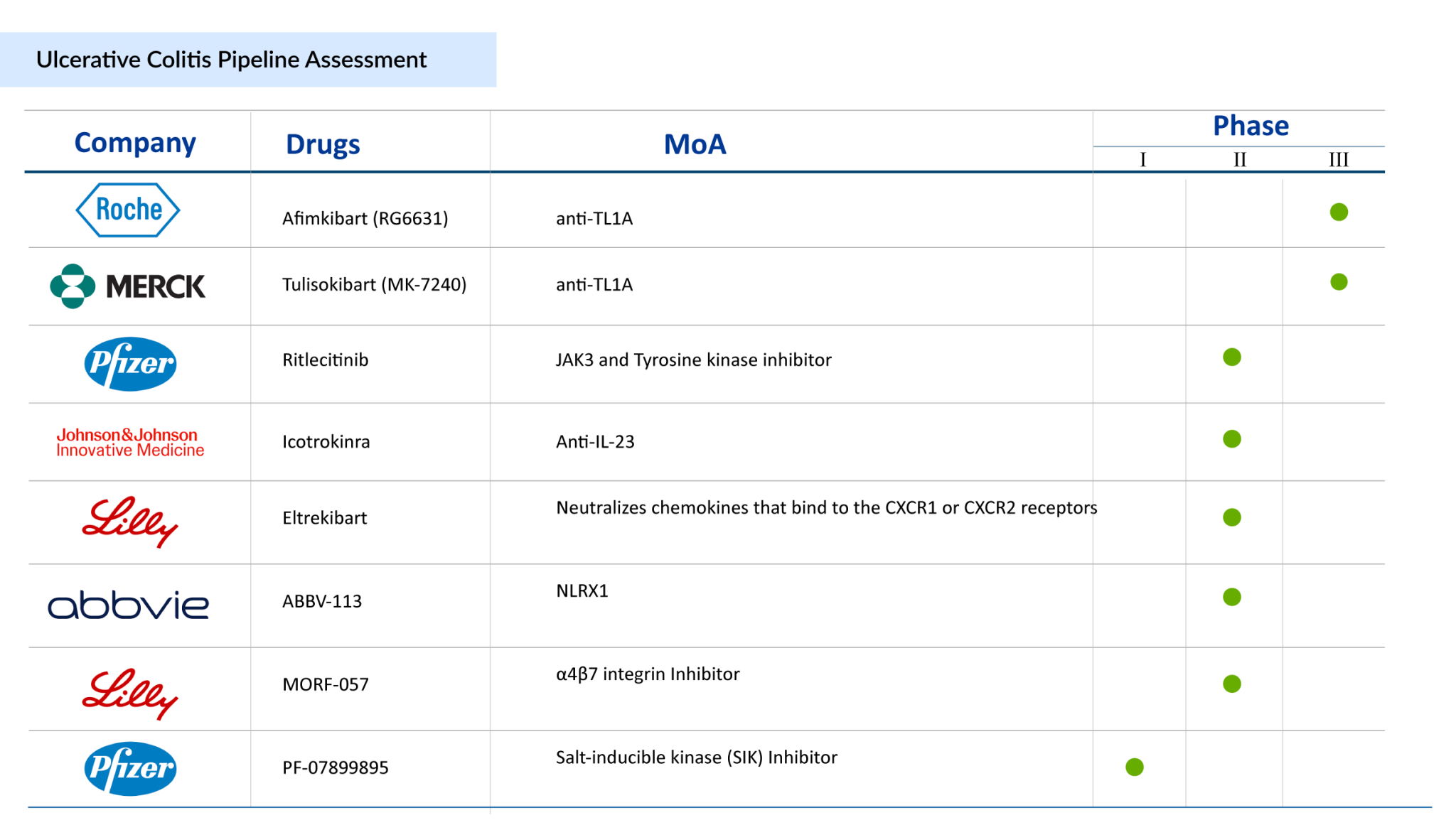Click the Johnson & Johnson Innovative Medicine logo

click(x=130, y=442)
